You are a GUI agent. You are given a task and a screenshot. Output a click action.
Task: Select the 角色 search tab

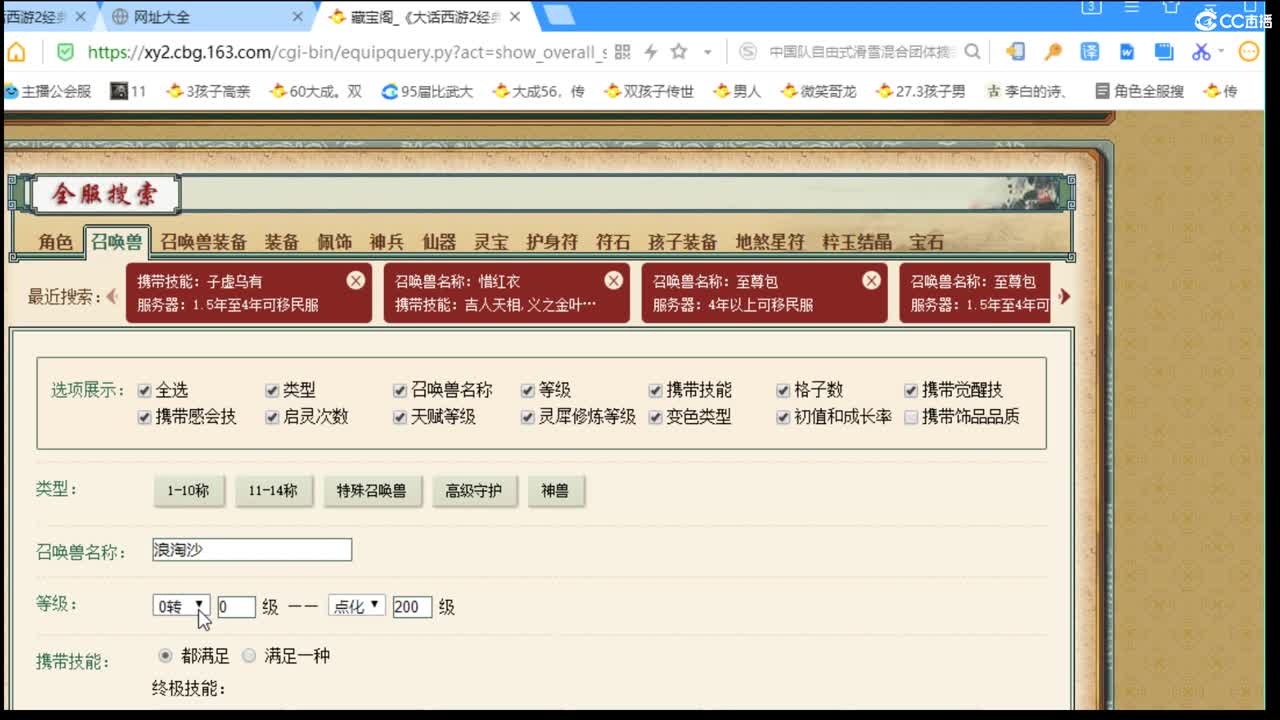tap(56, 242)
